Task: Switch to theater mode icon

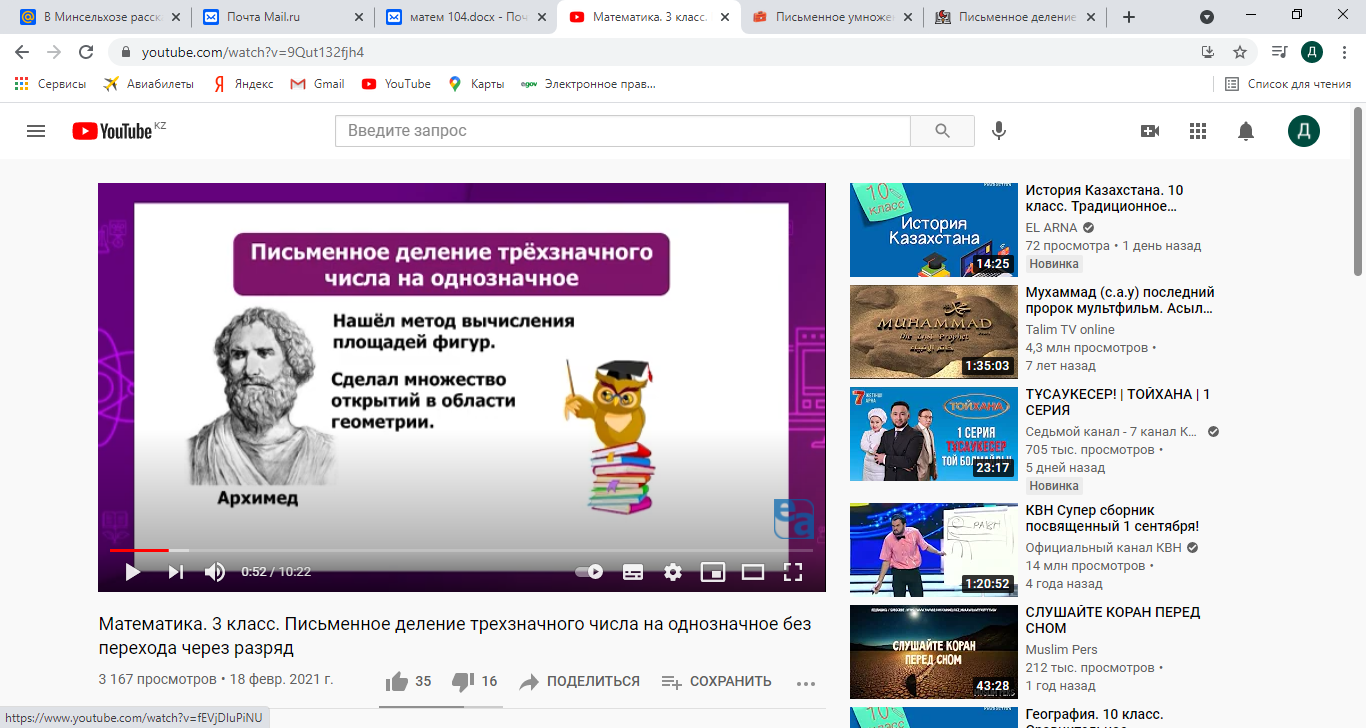Action: pos(753,572)
